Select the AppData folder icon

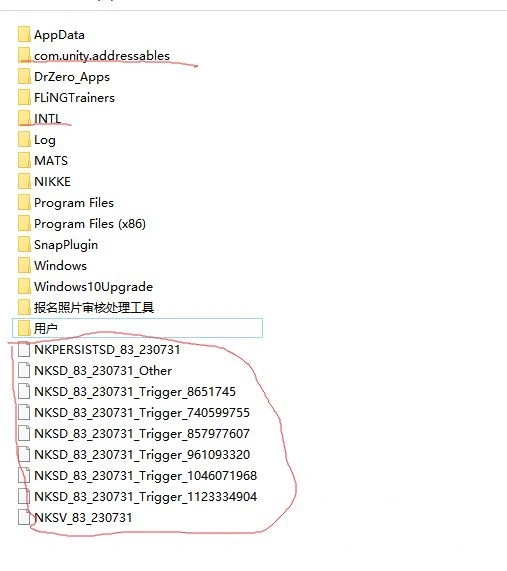point(24,34)
